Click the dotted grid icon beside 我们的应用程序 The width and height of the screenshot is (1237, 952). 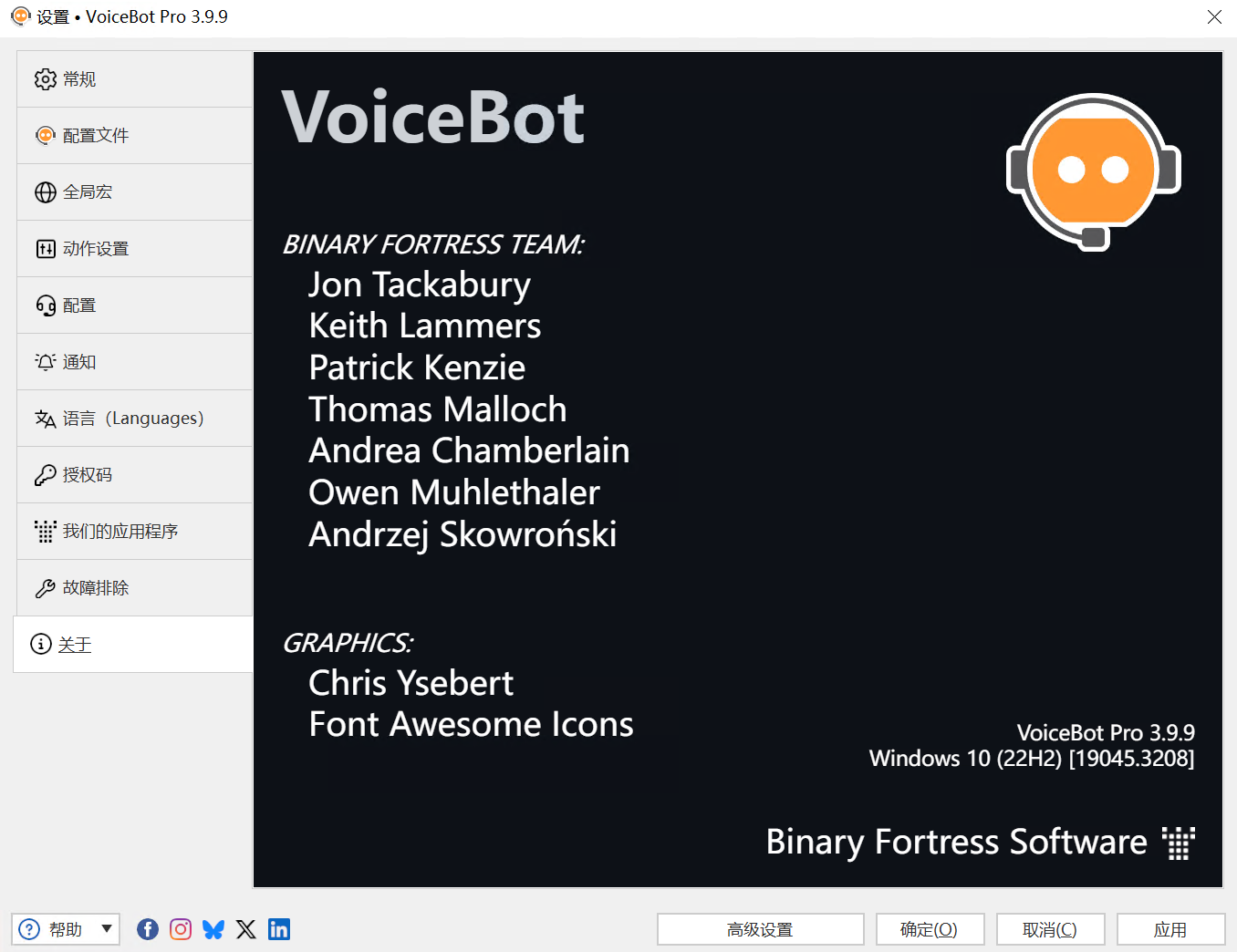coord(46,532)
